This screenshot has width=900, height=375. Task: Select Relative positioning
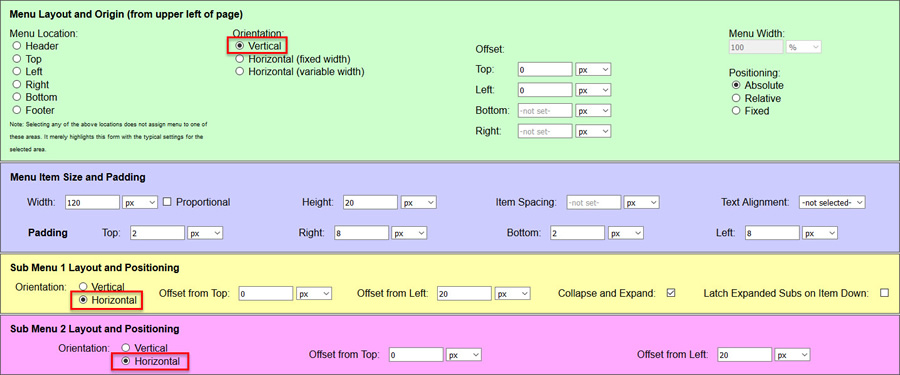coord(736,98)
